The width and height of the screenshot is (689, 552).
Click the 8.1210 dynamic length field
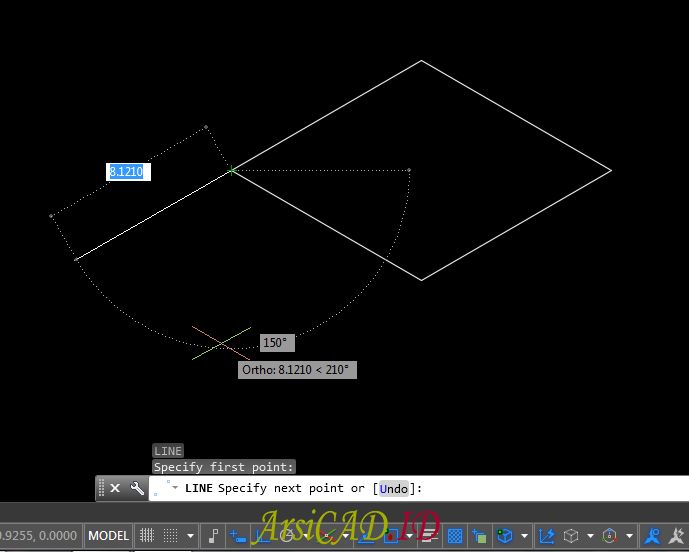pyautogui.click(x=128, y=171)
